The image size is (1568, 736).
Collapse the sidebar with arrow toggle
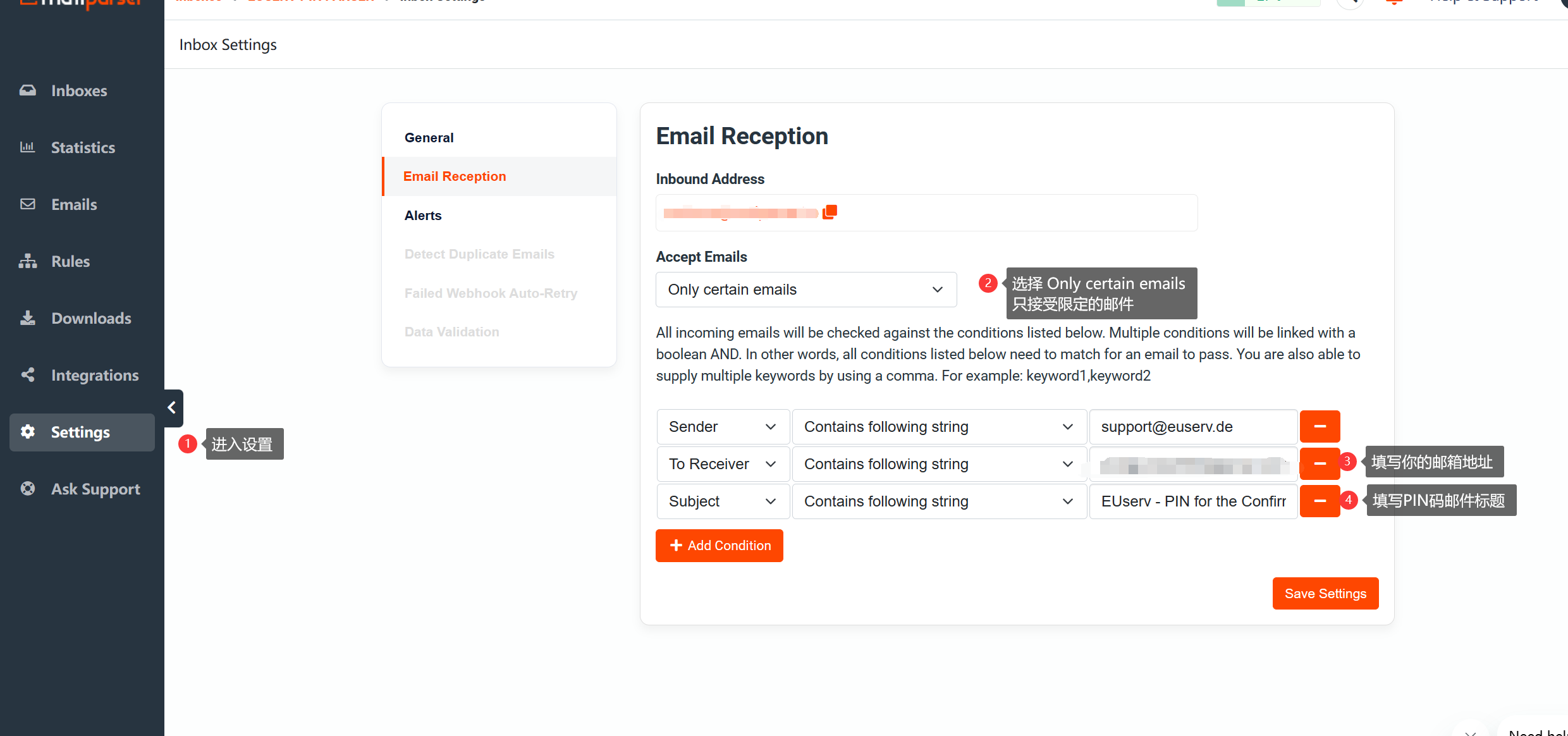coord(173,408)
